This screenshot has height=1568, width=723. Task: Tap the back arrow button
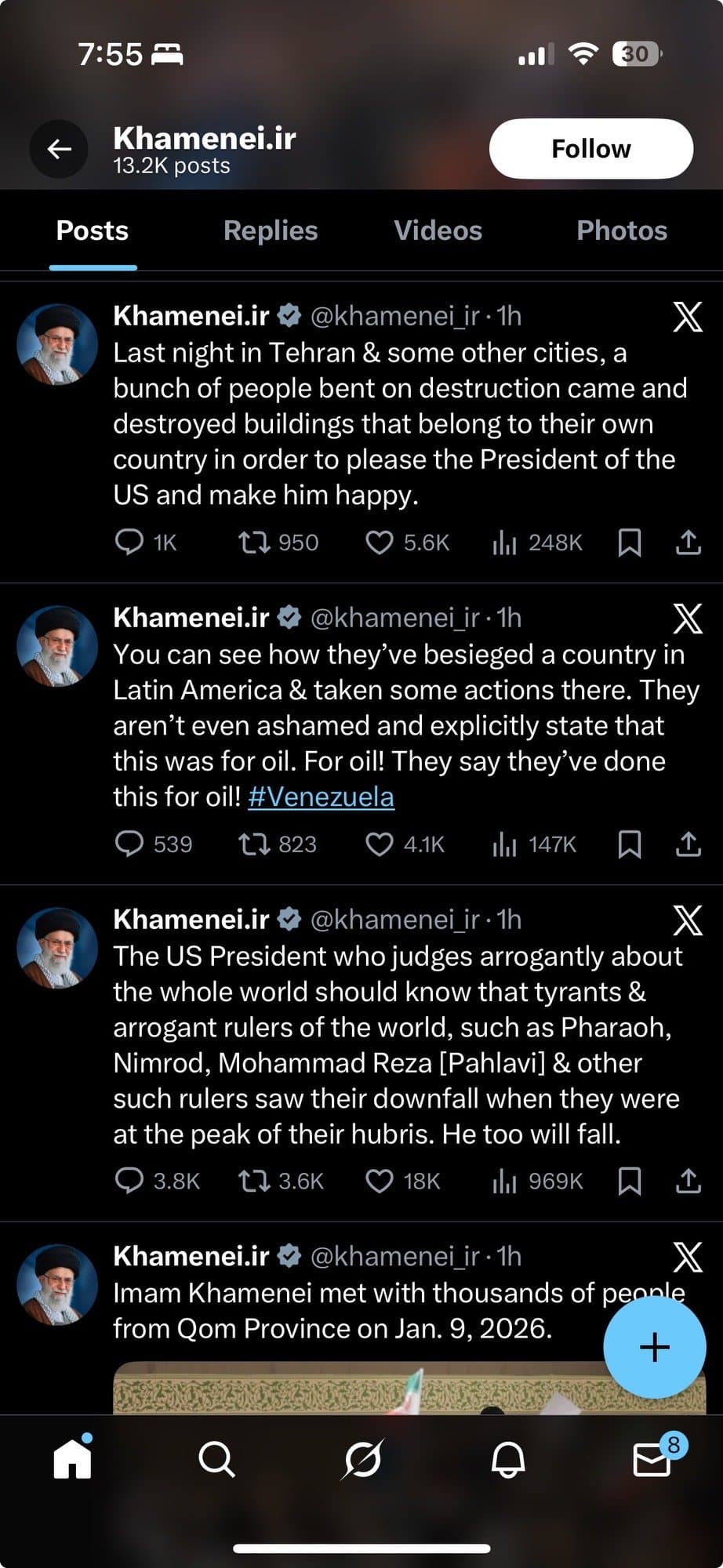coord(59,149)
